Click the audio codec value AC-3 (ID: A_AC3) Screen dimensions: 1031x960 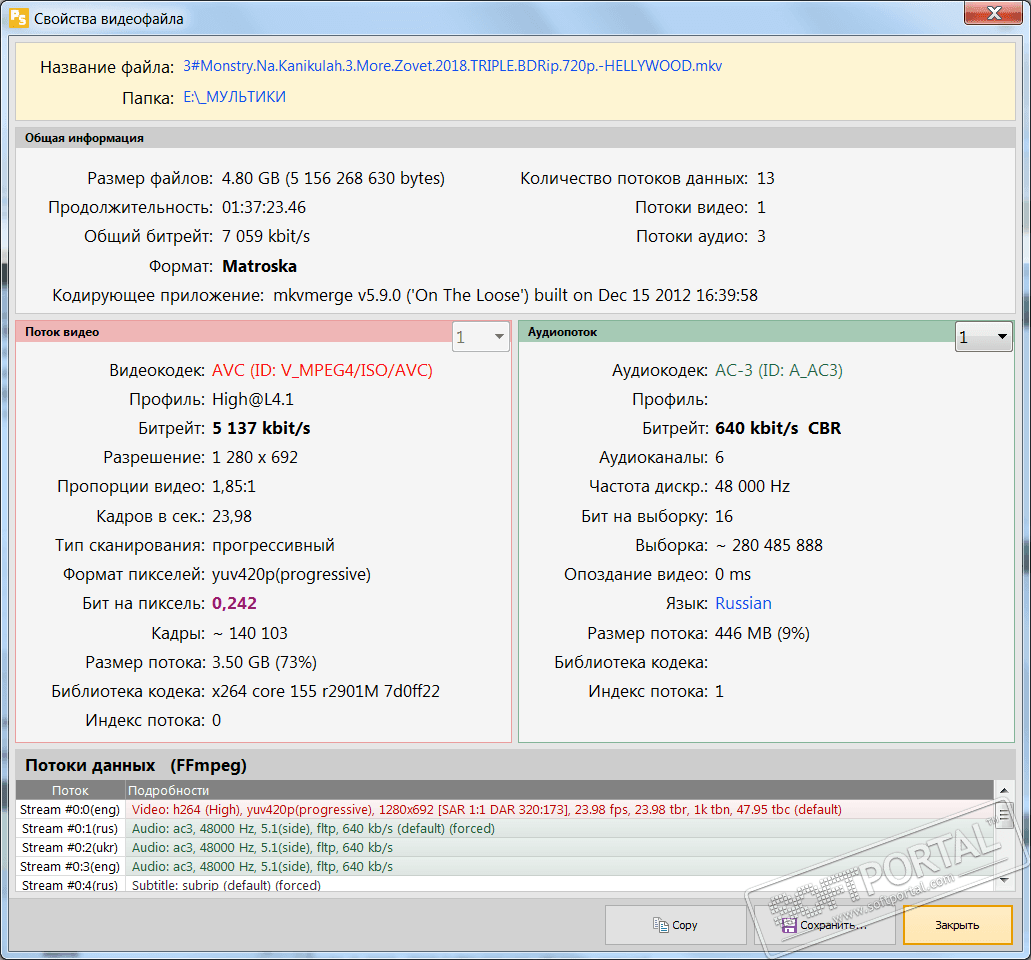pyautogui.click(x=779, y=370)
